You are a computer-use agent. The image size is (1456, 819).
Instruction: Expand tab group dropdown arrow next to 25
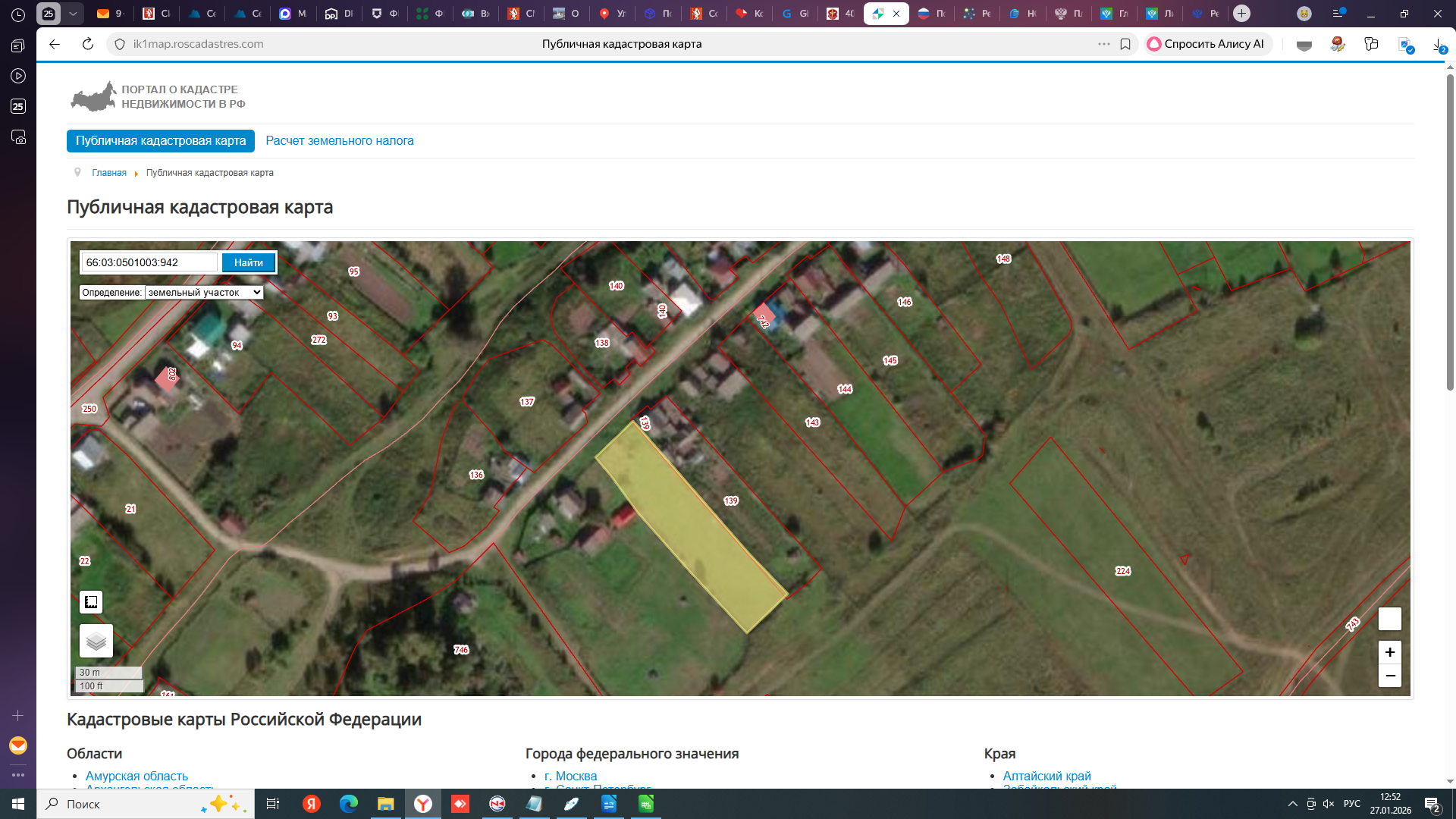(x=73, y=14)
